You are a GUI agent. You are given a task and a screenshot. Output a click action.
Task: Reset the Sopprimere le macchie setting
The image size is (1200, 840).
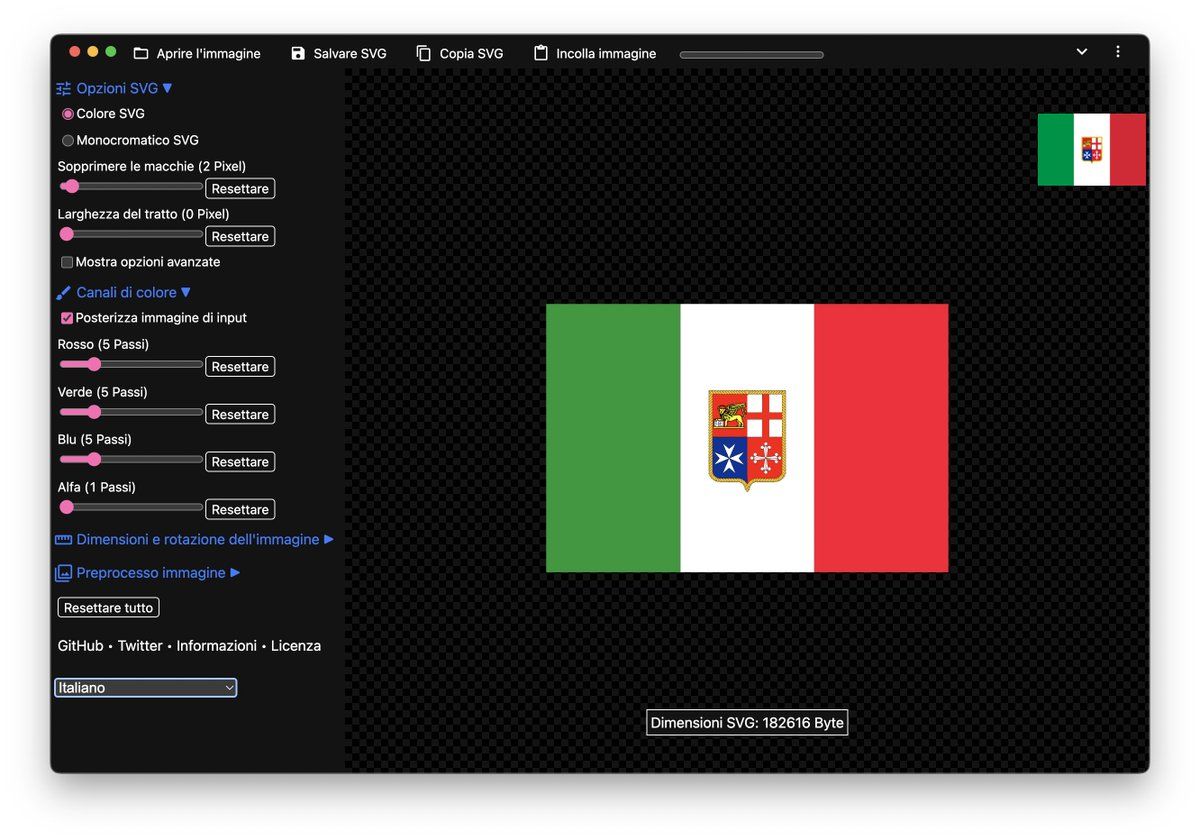[240, 189]
